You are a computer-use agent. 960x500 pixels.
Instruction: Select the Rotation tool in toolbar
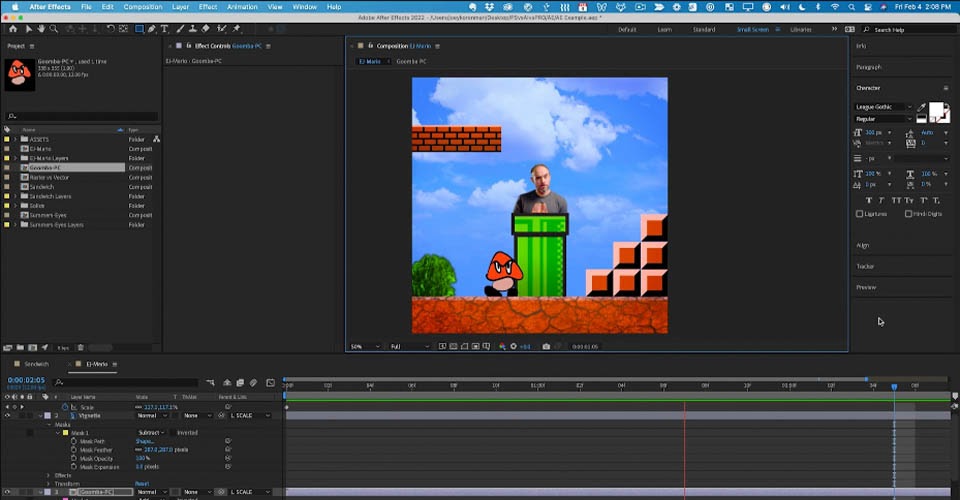[110, 29]
